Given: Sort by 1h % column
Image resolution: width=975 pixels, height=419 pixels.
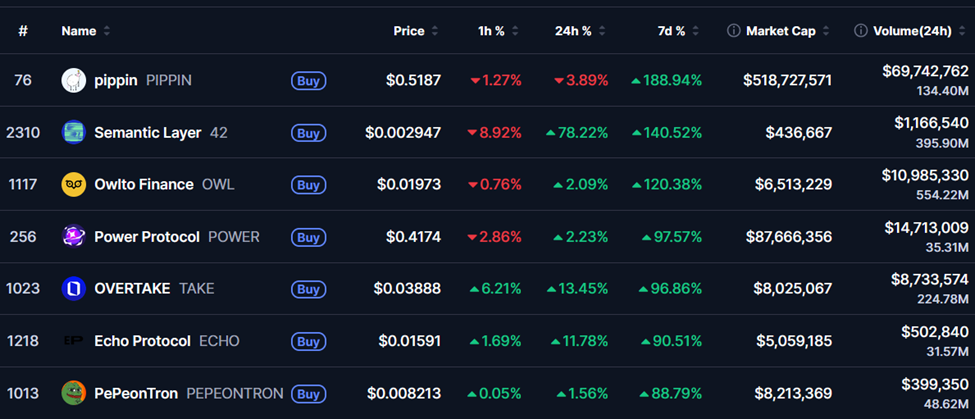Looking at the screenshot, I should (x=514, y=31).
